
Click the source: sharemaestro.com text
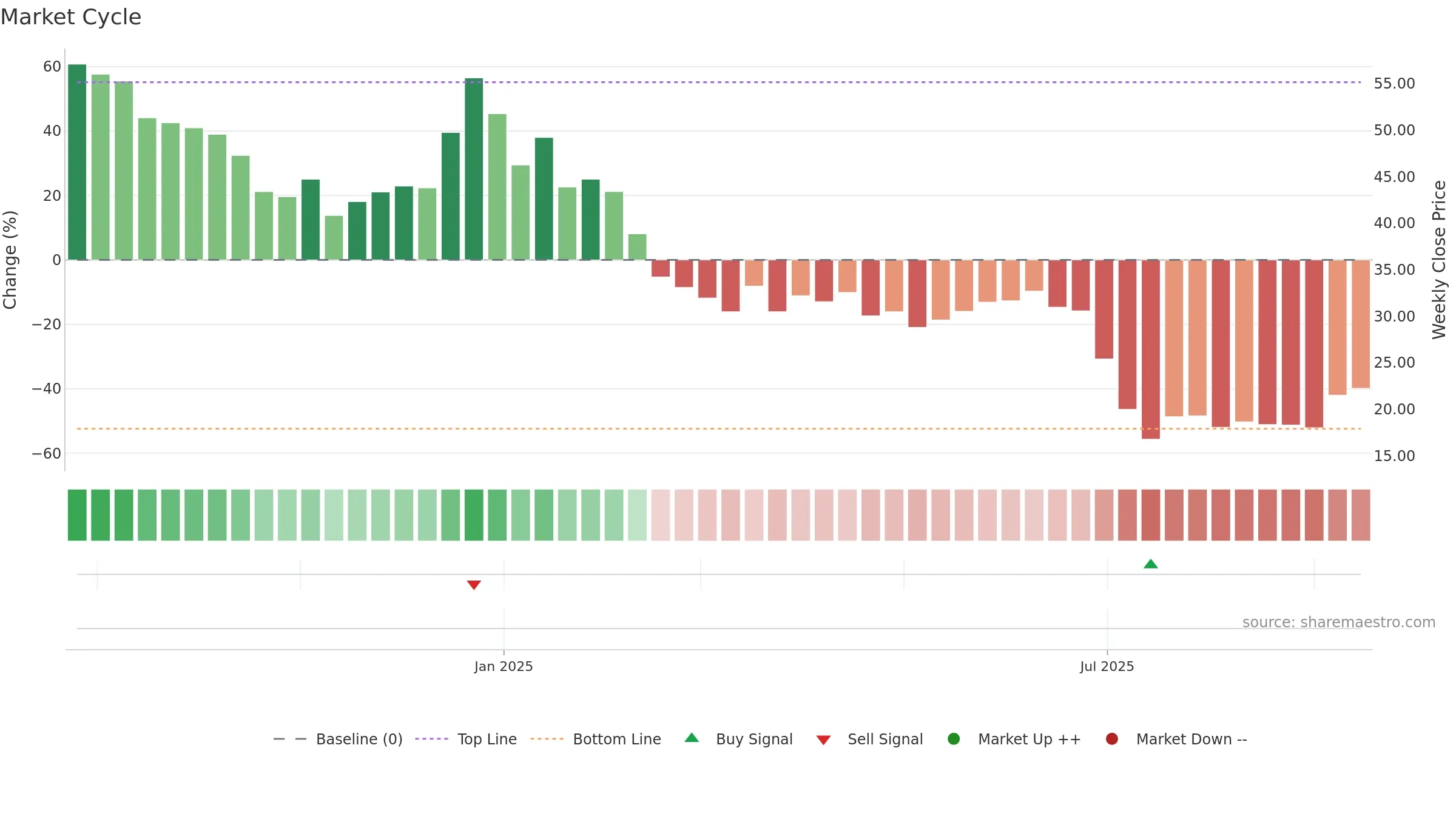tap(1339, 622)
